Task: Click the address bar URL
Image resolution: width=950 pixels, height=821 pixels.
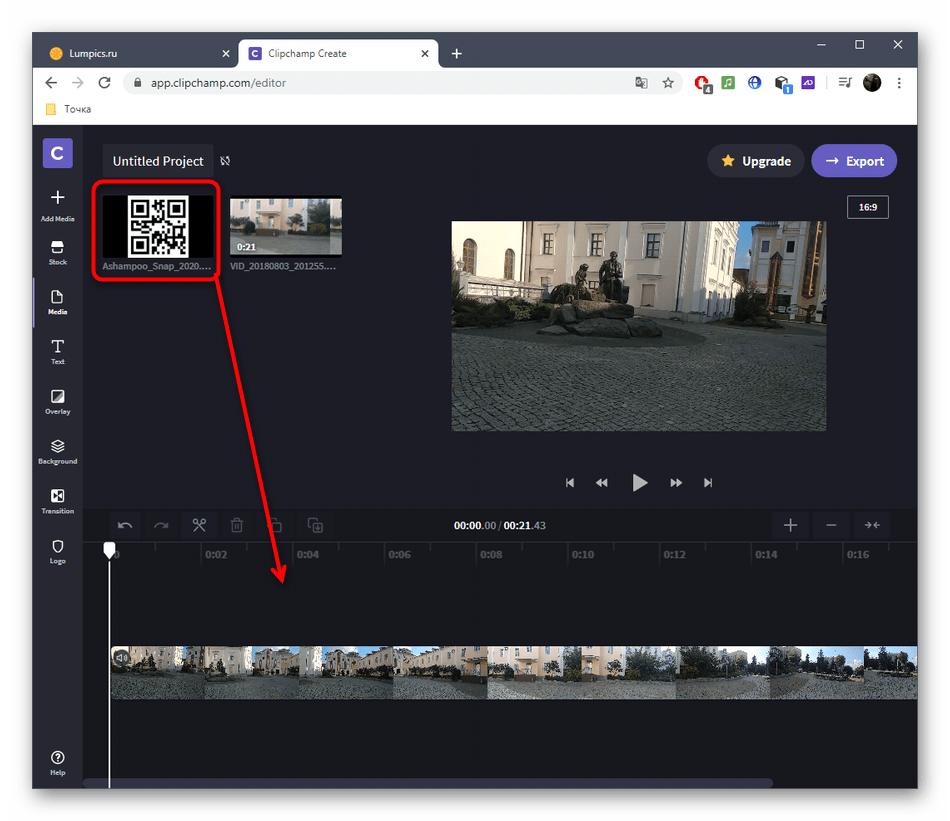Action: [218, 83]
